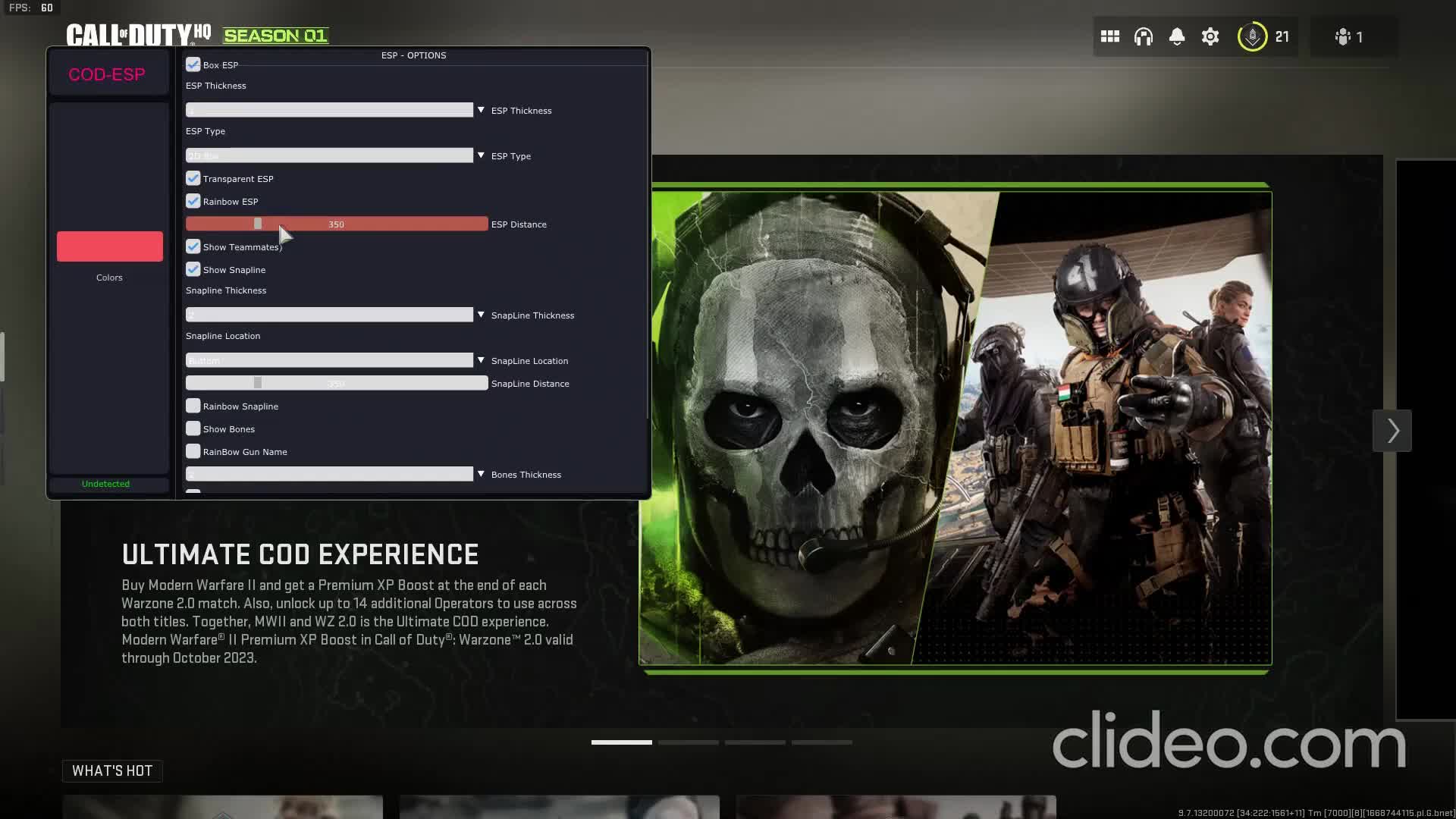This screenshot has width=1456, height=819.
Task: Open the ESP Type combo box field
Action: [329, 155]
